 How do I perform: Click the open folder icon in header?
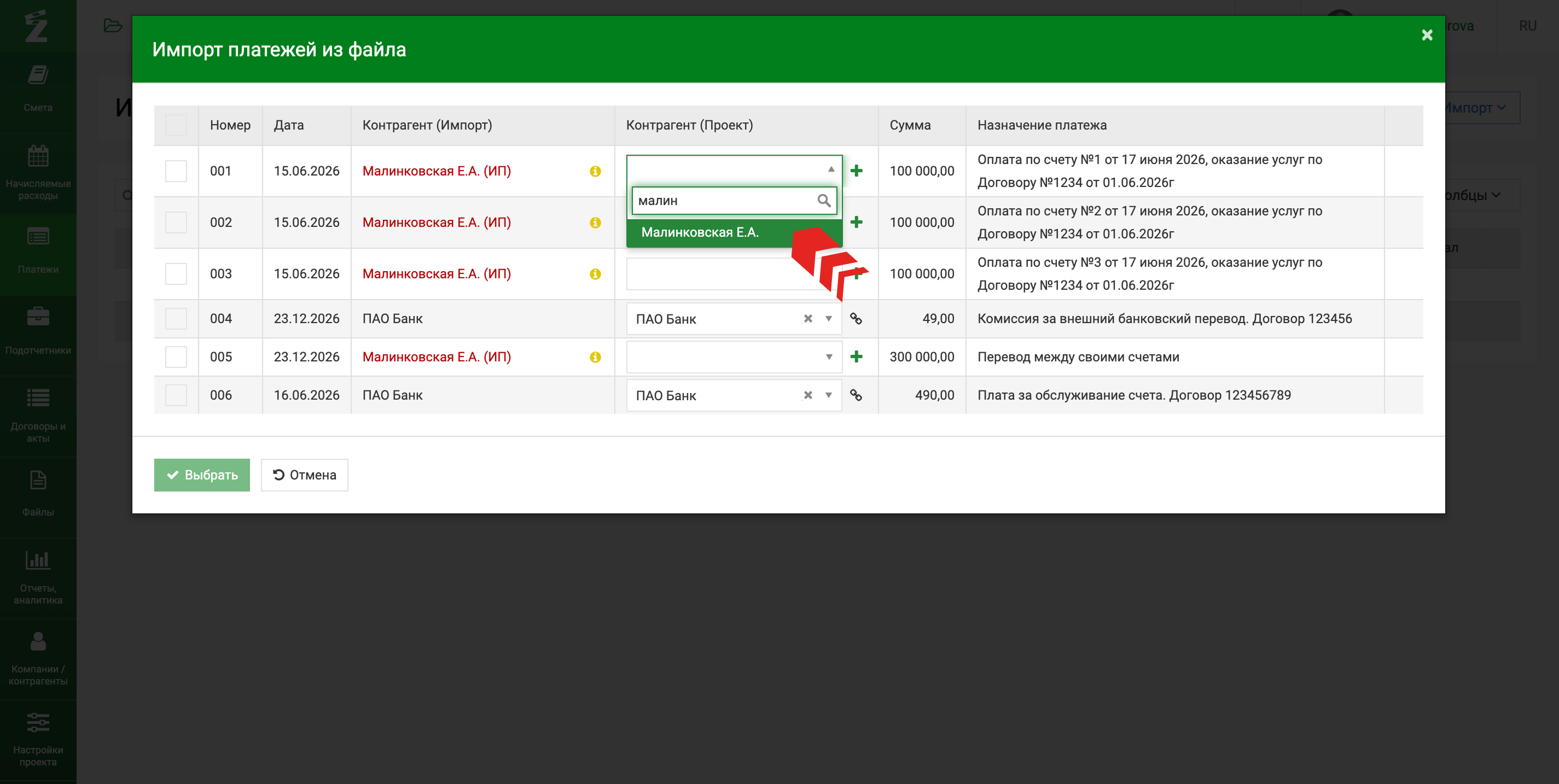(x=113, y=25)
